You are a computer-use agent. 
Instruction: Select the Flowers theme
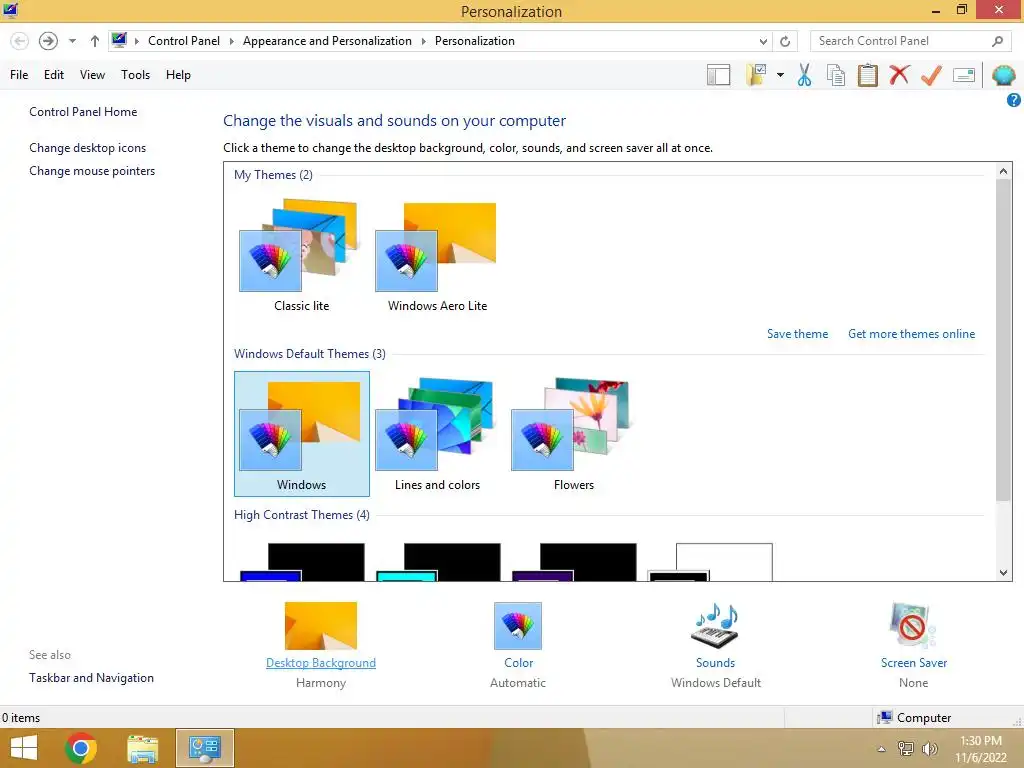573,434
